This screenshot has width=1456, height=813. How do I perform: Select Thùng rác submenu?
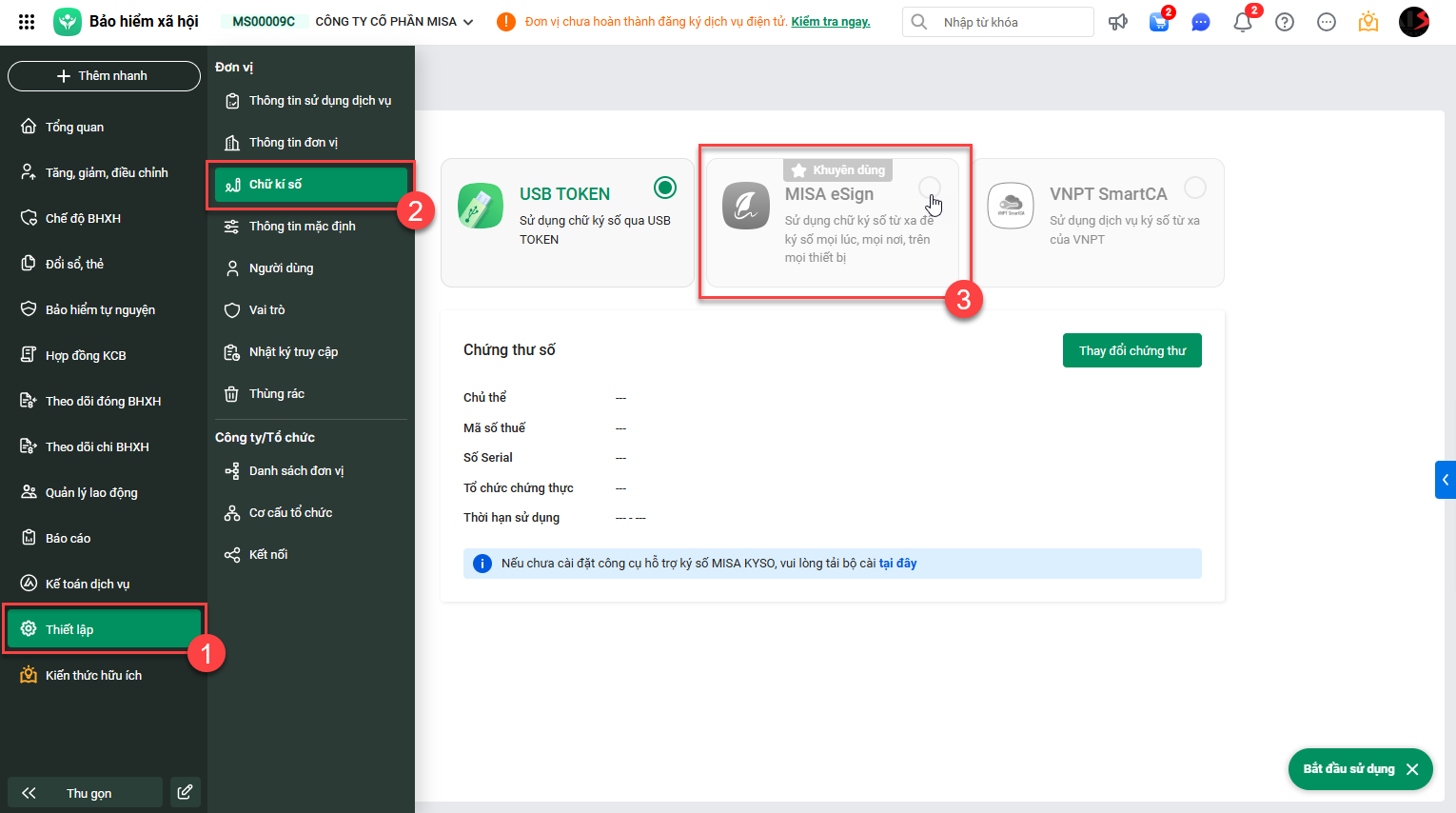pos(311,393)
